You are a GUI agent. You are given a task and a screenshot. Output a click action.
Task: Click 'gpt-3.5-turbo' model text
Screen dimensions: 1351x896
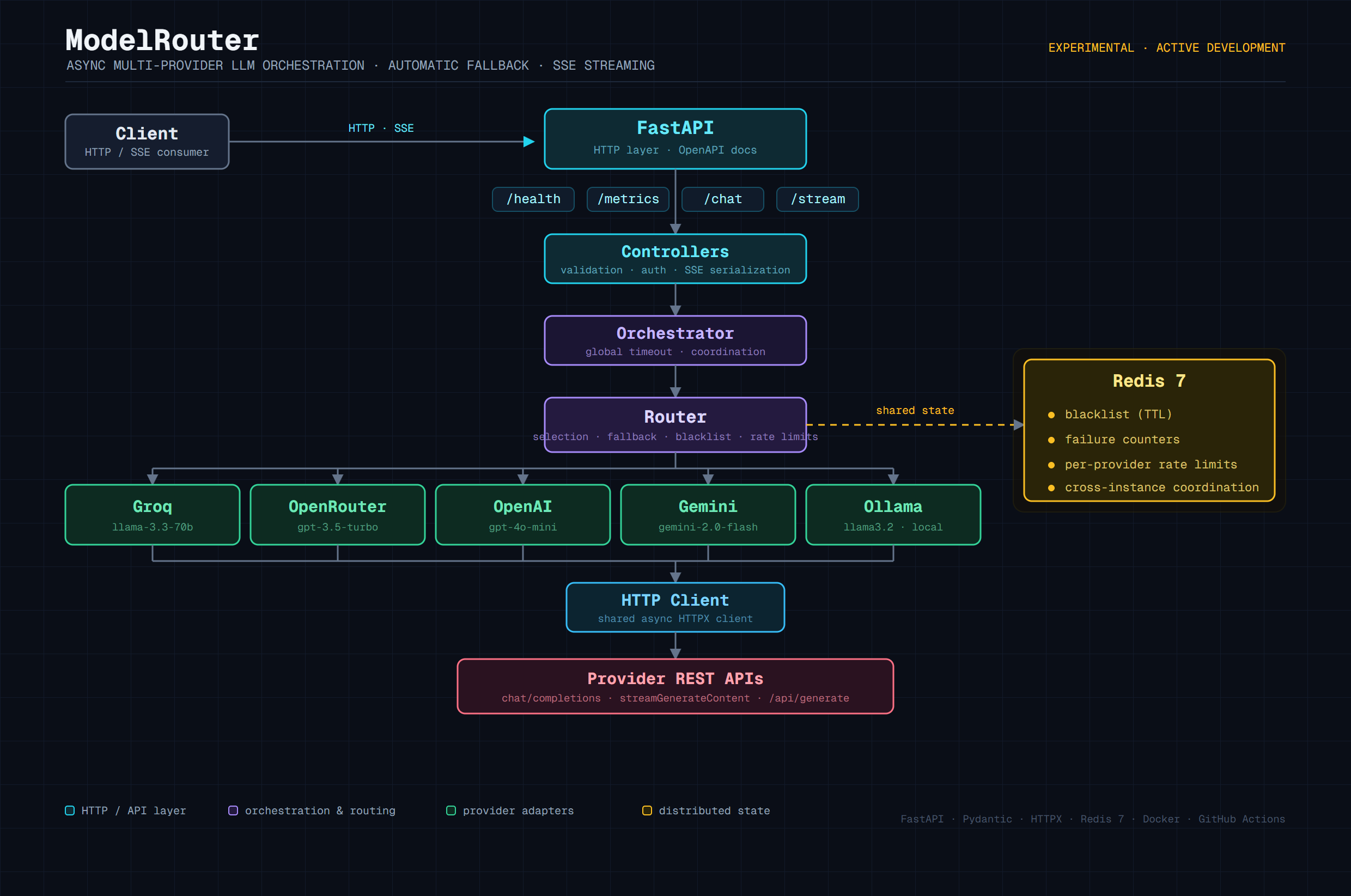click(x=338, y=527)
